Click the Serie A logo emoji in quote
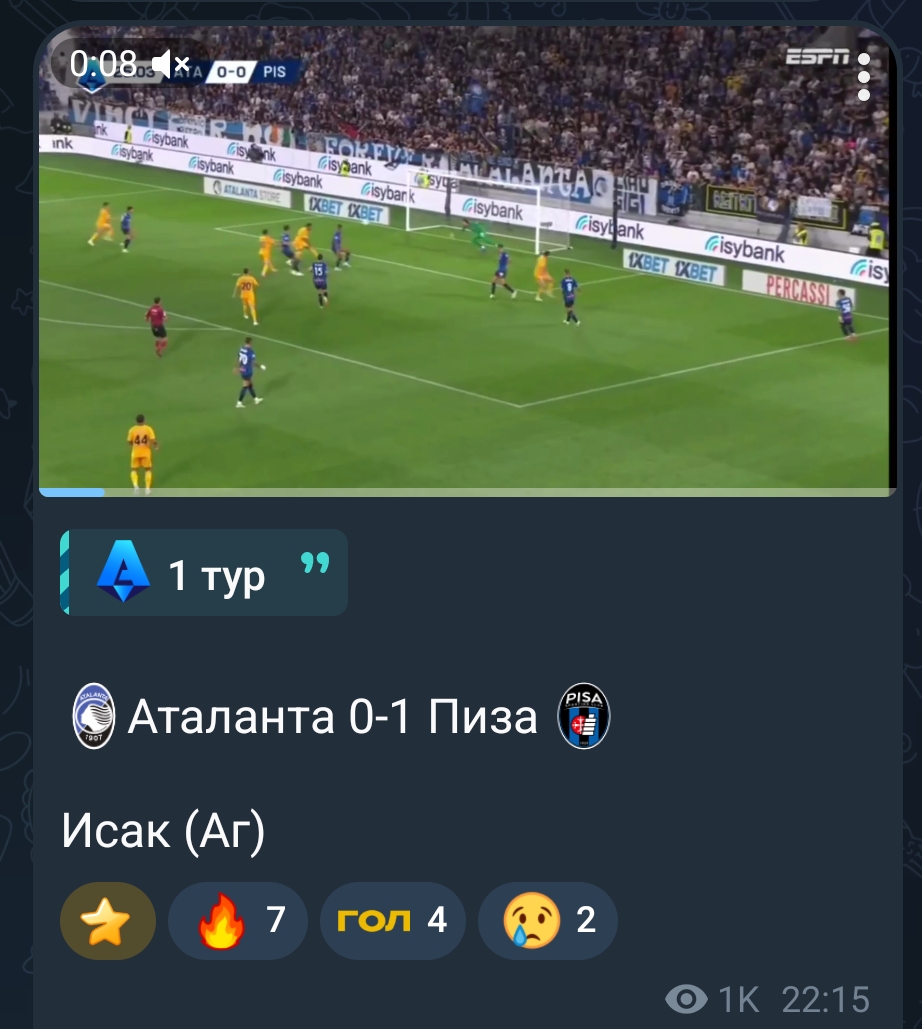Image resolution: width=922 pixels, height=1029 pixels. pyautogui.click(x=123, y=572)
